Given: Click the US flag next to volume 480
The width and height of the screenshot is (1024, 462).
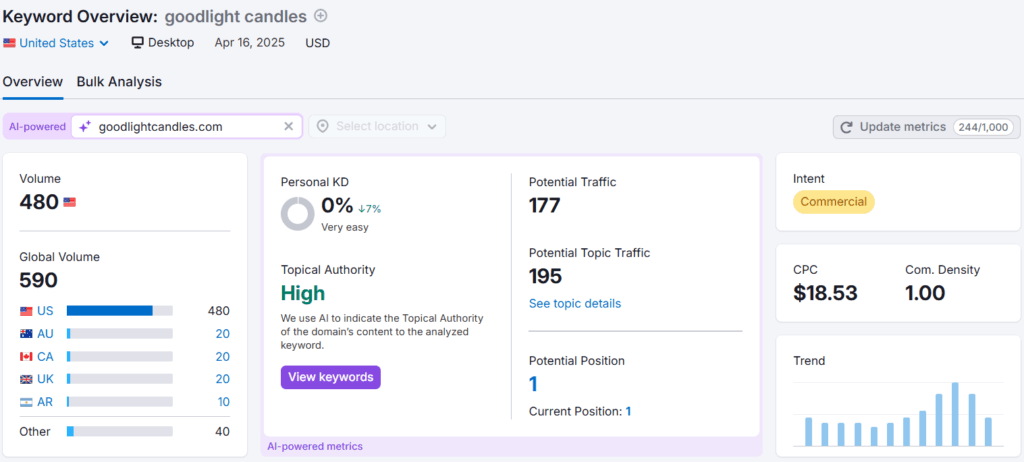Looking at the screenshot, I should tap(69, 203).
